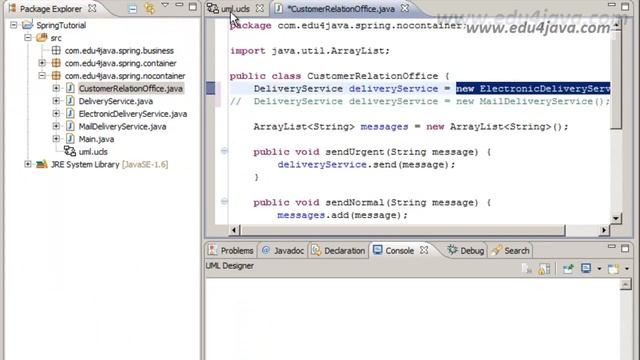
Task: Switch to CustomerRelationOffice.java editor tab
Action: click(x=341, y=9)
